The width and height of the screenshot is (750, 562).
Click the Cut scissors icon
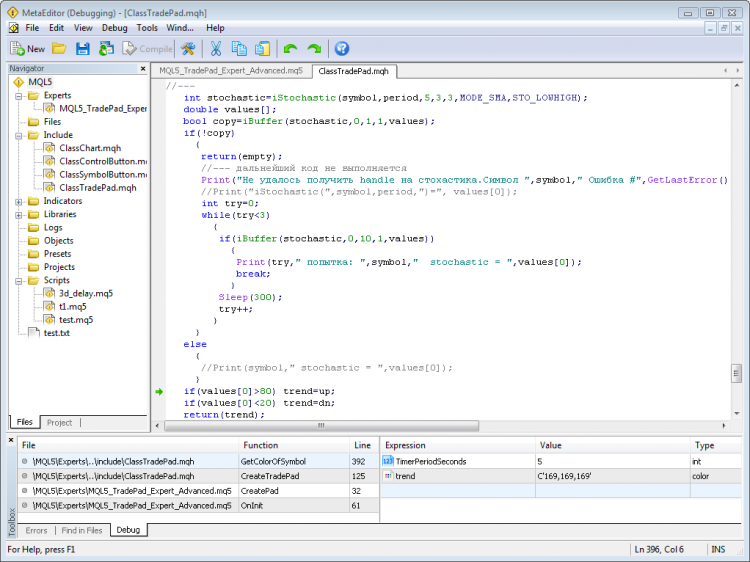[x=215, y=48]
